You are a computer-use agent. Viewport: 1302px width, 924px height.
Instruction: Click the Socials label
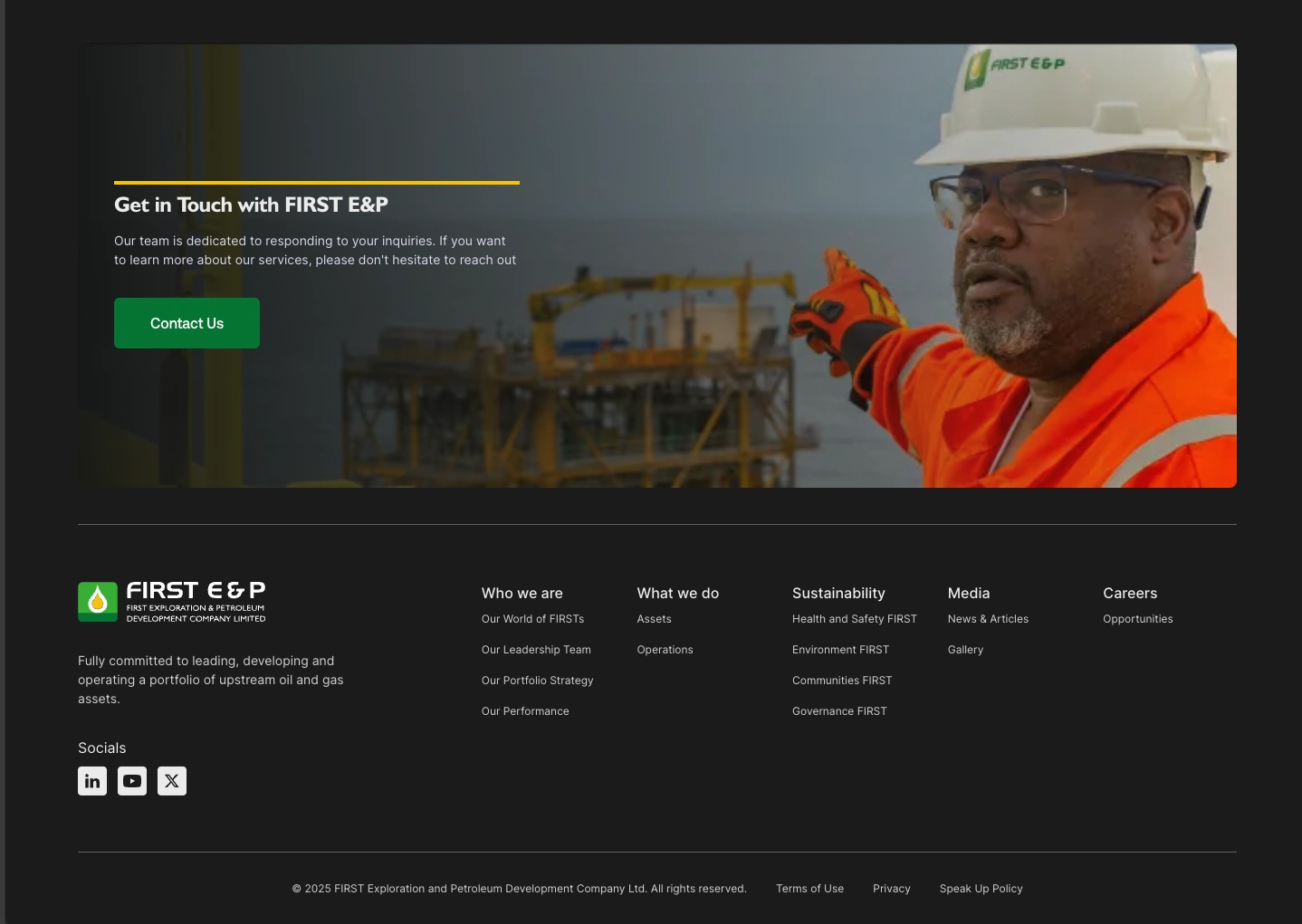[102, 748]
